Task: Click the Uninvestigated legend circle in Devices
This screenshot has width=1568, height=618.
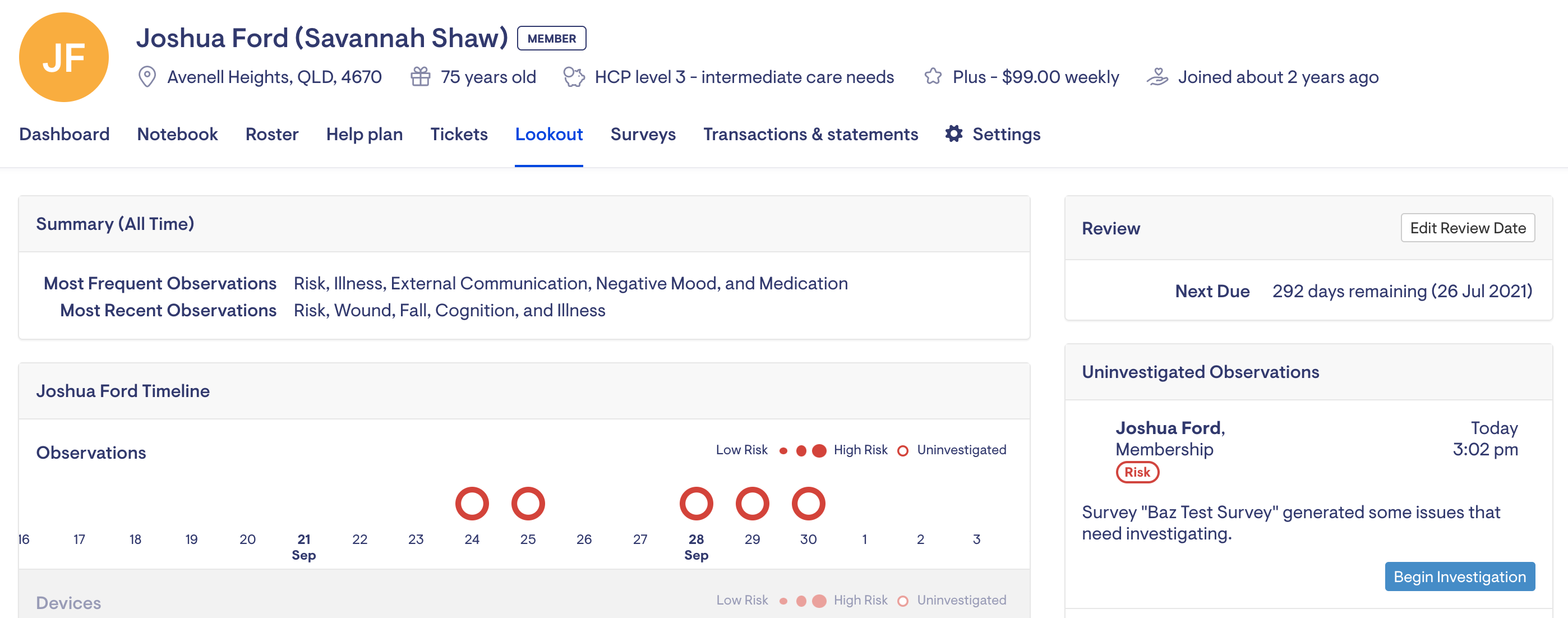Action: pos(903,601)
